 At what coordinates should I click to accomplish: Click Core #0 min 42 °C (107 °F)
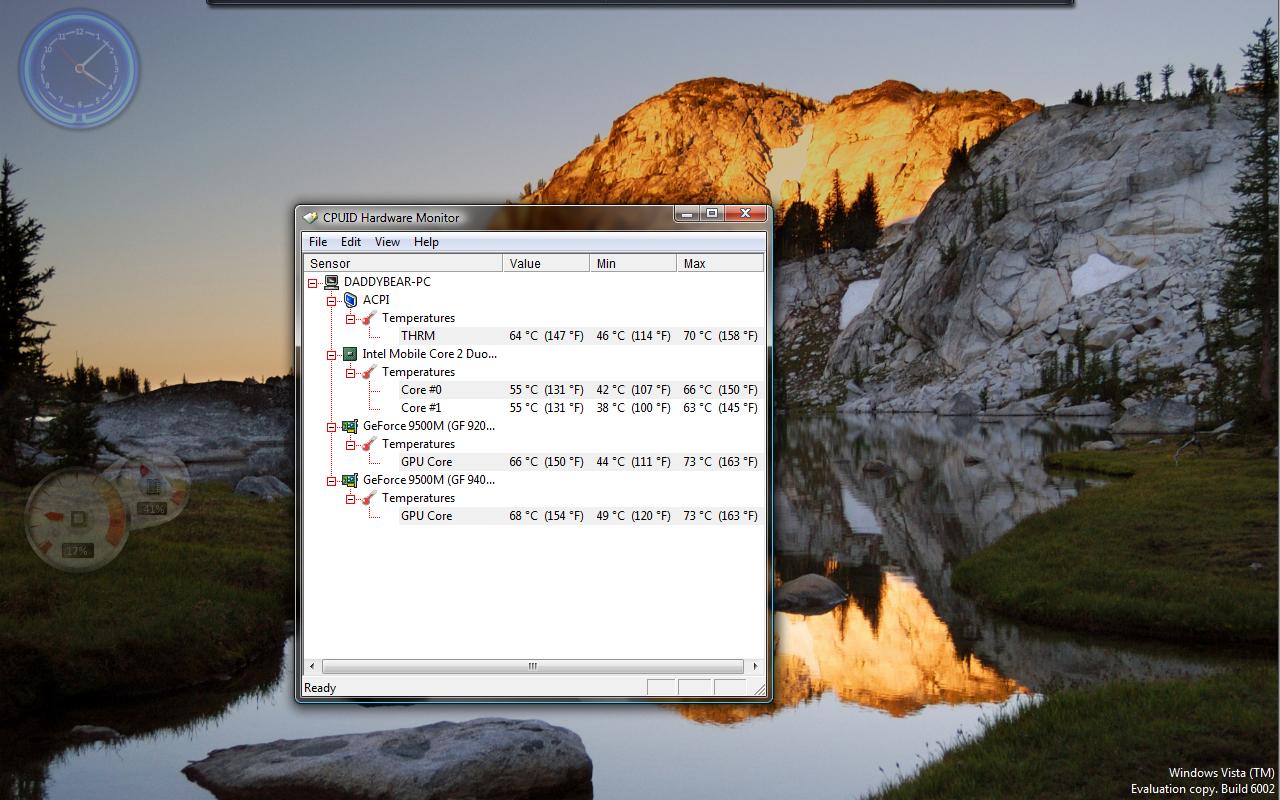pyautogui.click(x=633, y=390)
